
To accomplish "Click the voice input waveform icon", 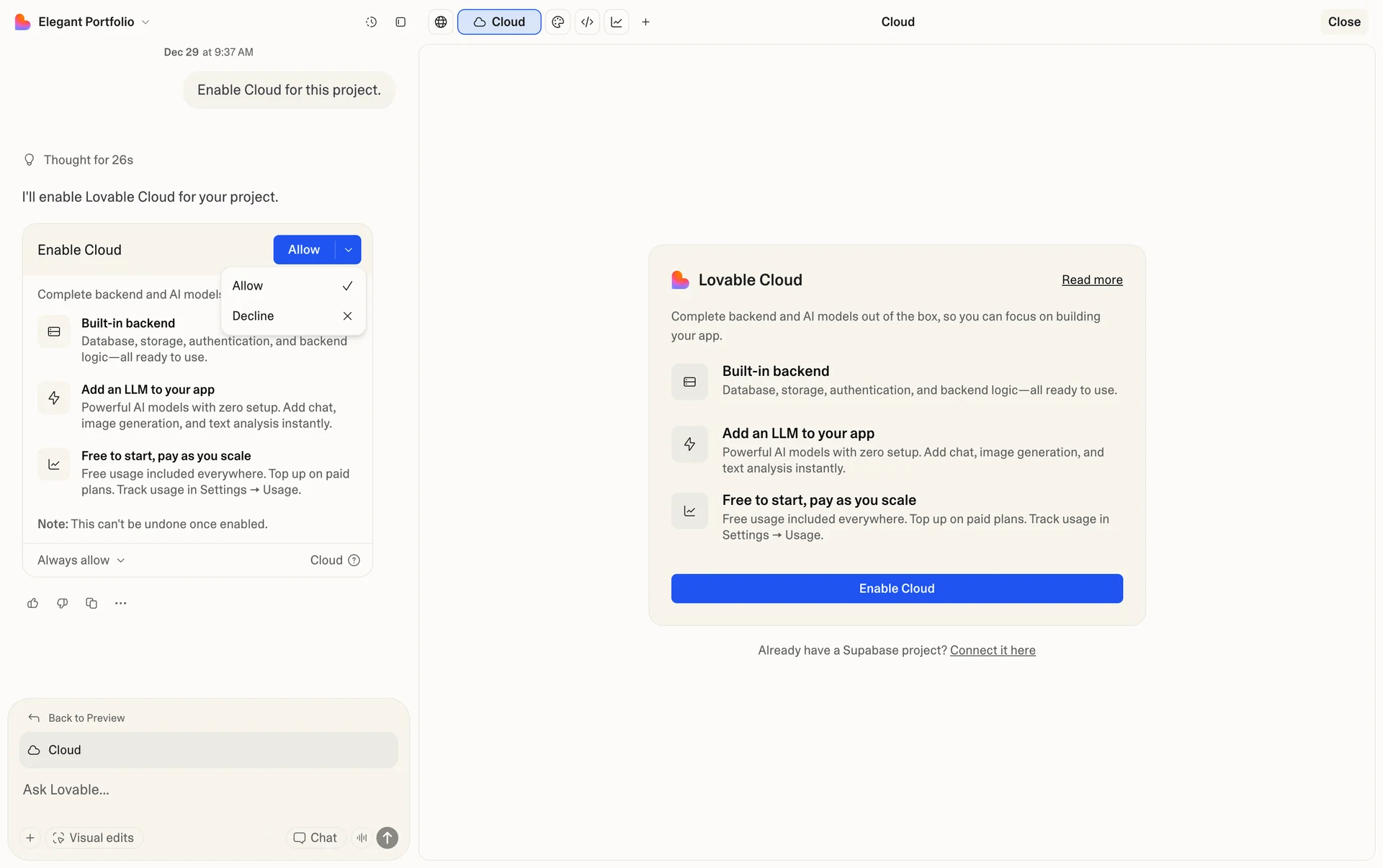I will (362, 837).
